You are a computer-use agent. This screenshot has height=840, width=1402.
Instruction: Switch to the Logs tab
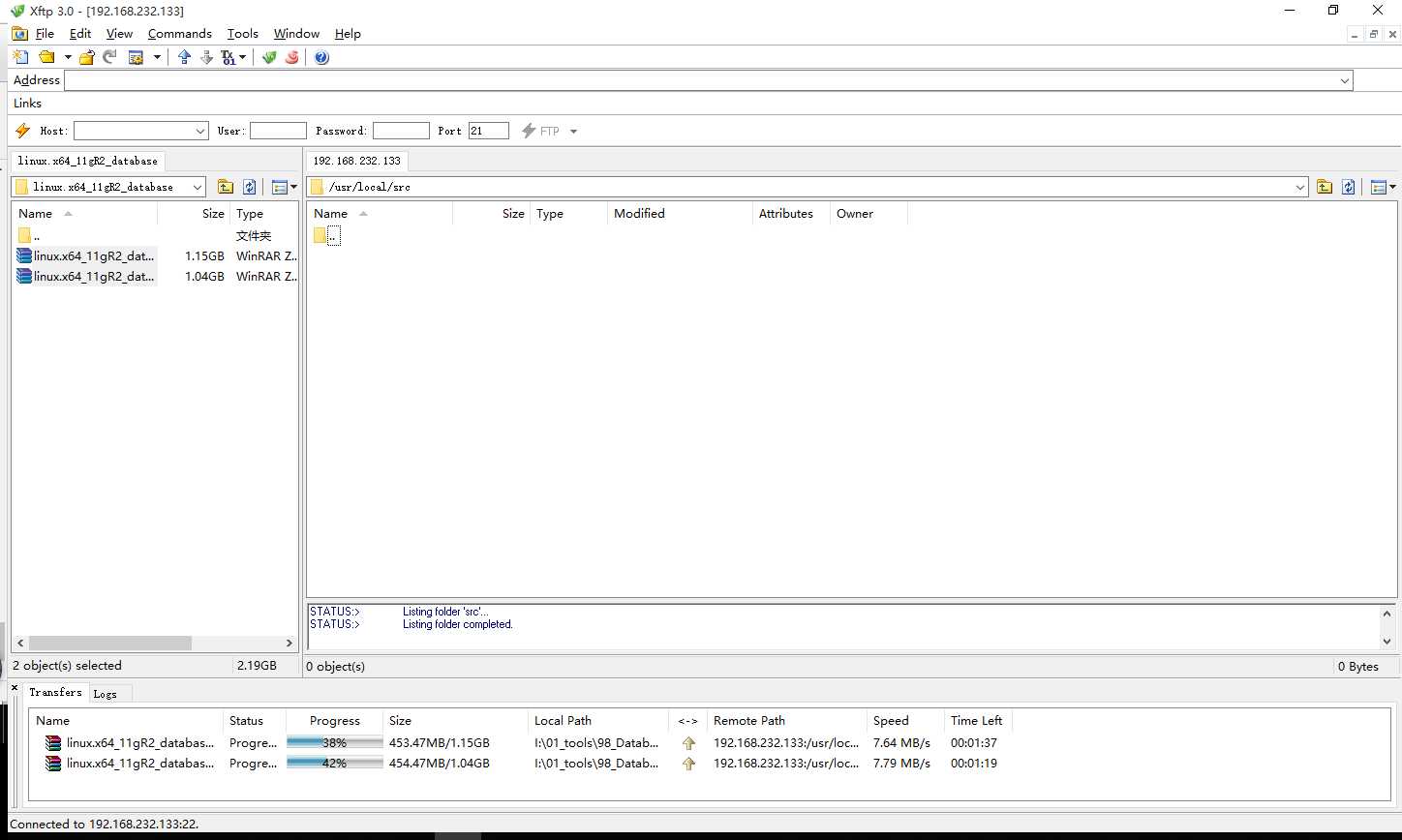click(106, 694)
